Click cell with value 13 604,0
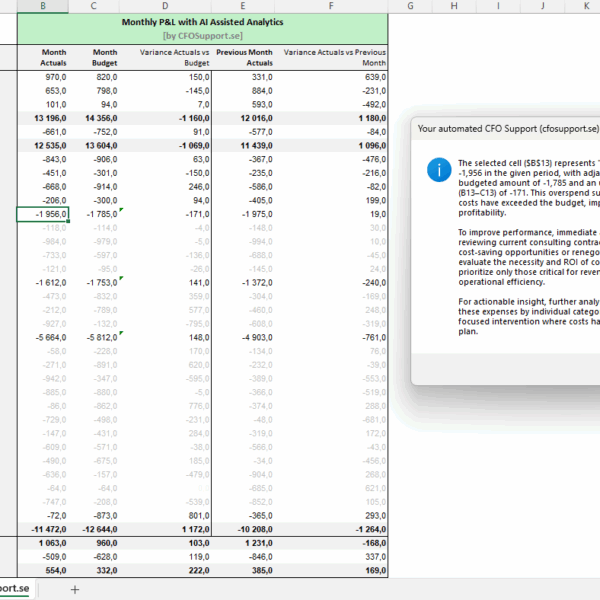 pos(94,146)
